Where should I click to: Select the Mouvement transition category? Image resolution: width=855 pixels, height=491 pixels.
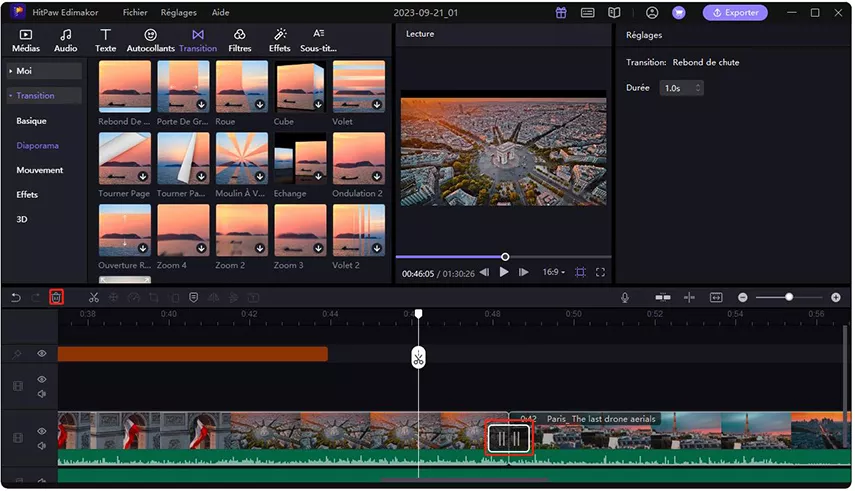point(39,170)
